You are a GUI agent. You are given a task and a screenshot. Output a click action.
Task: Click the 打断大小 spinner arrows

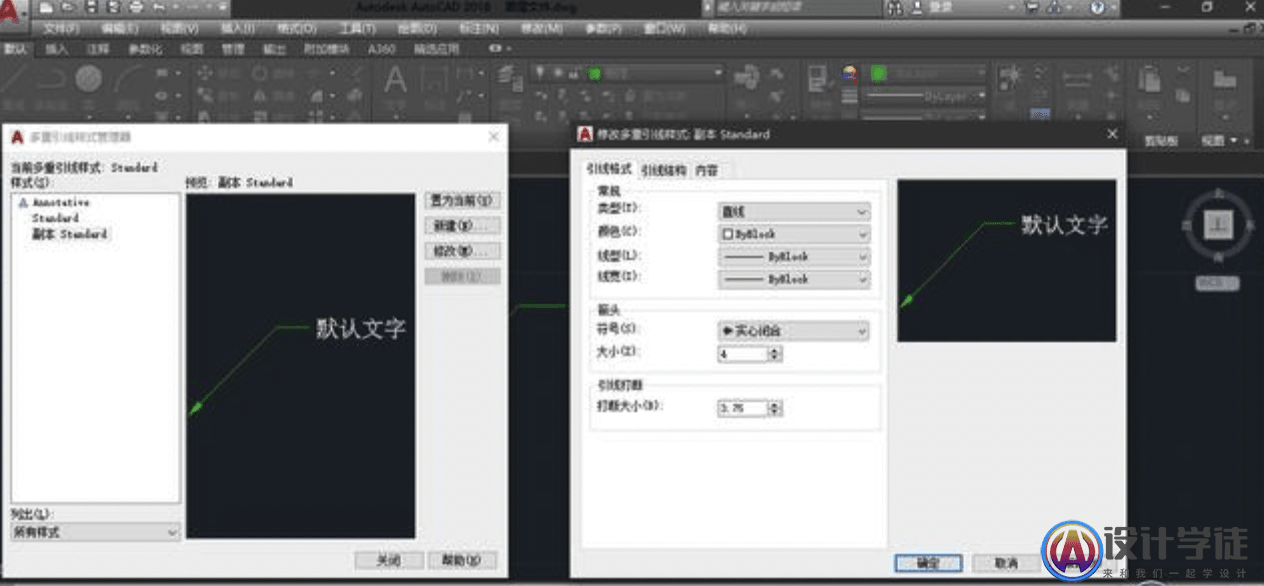[x=775, y=408]
